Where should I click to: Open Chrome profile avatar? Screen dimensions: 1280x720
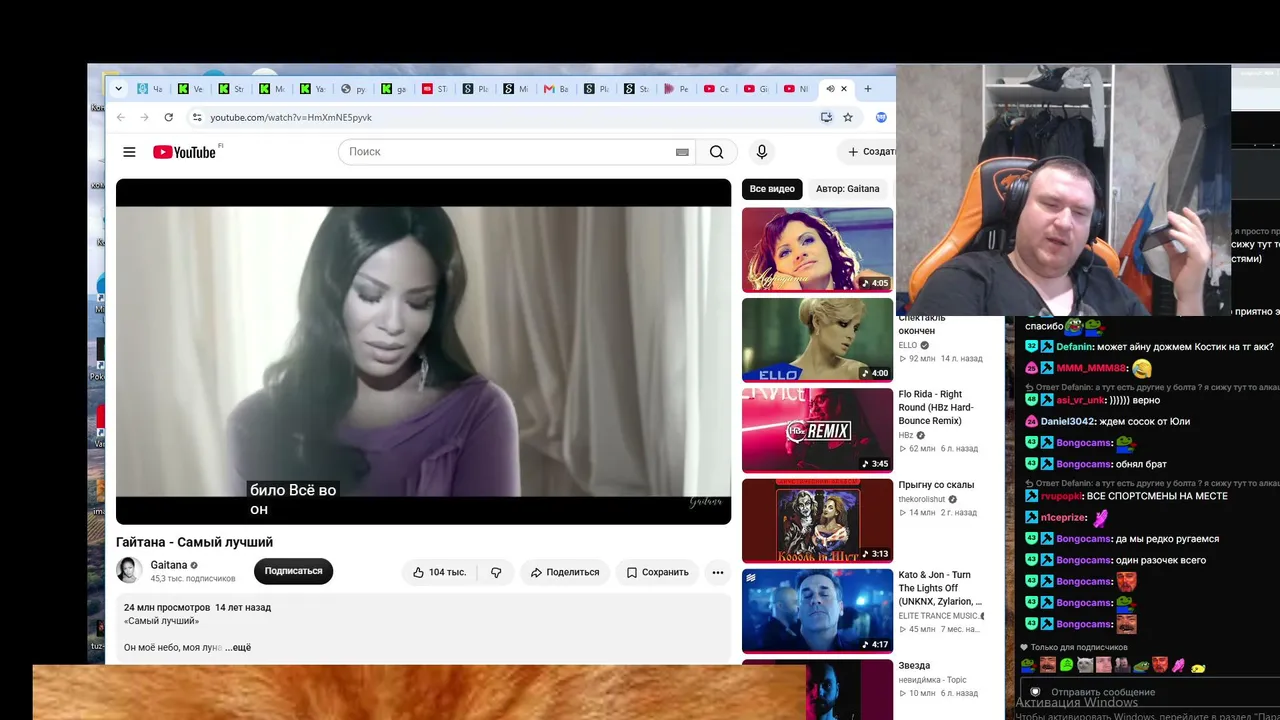click(881, 117)
